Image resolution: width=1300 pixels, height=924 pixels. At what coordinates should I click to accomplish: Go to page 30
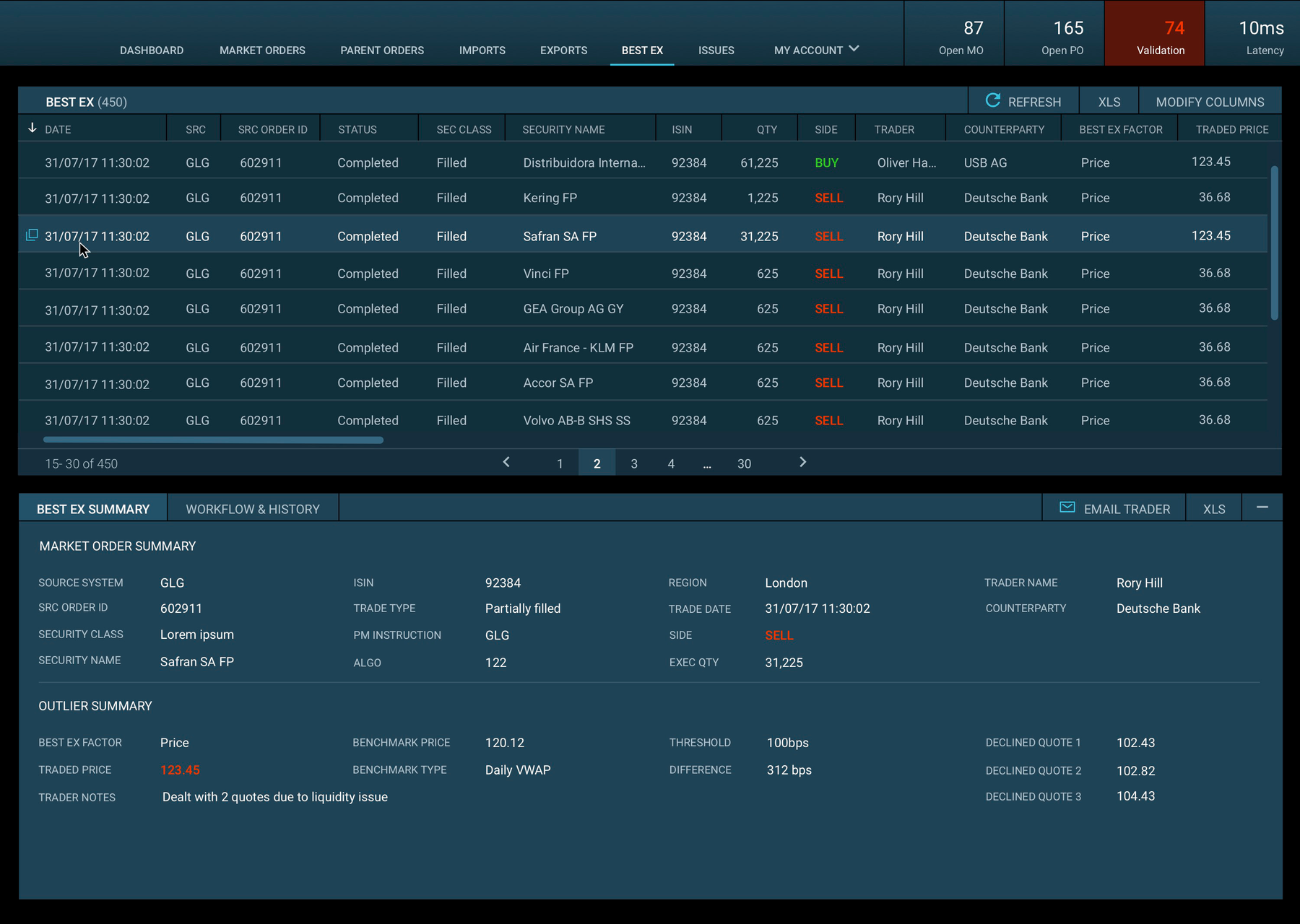(x=744, y=463)
